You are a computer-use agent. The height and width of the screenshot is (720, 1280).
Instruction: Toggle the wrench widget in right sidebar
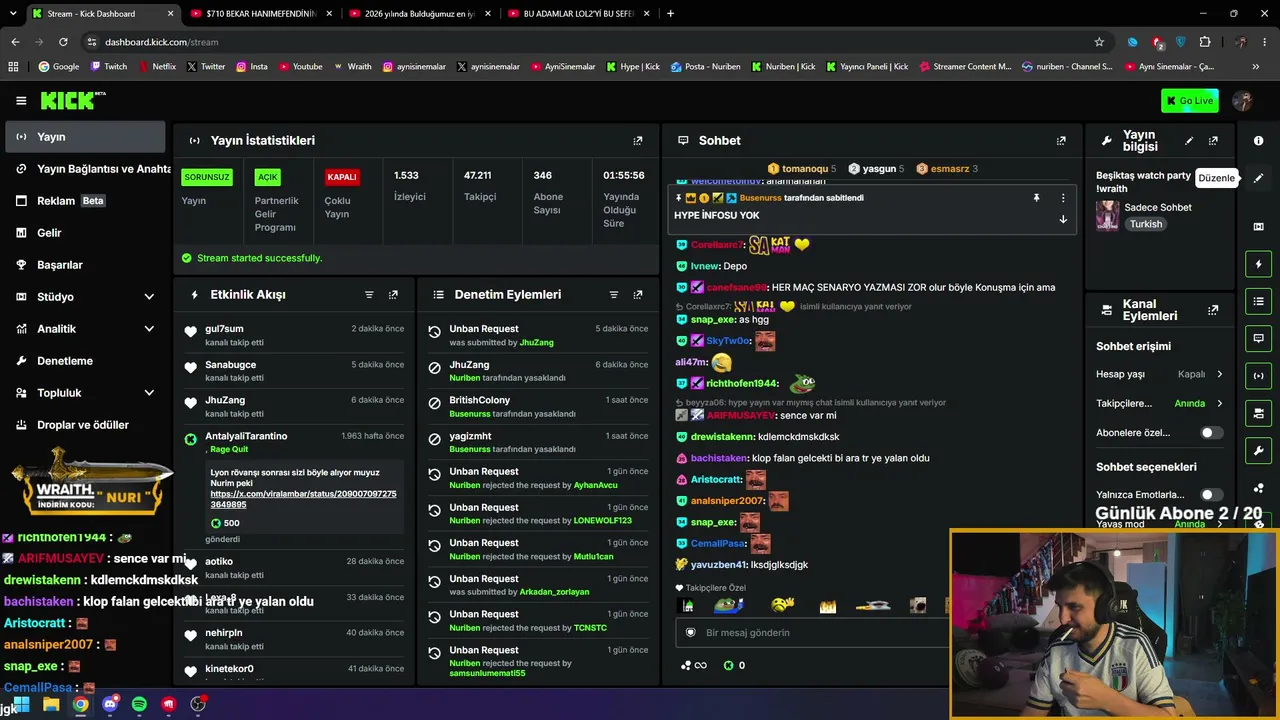pyautogui.click(x=1258, y=450)
